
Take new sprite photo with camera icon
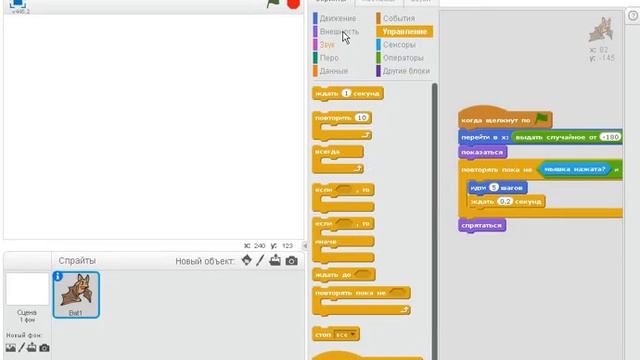coord(291,261)
